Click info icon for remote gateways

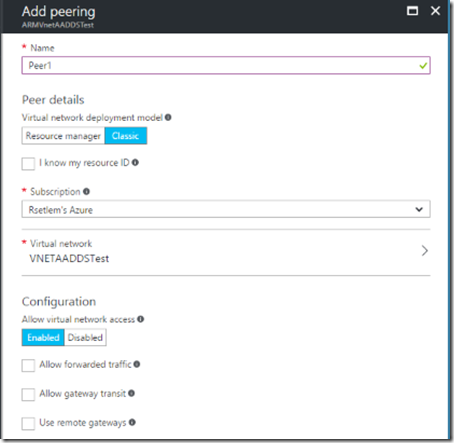pyautogui.click(x=132, y=422)
